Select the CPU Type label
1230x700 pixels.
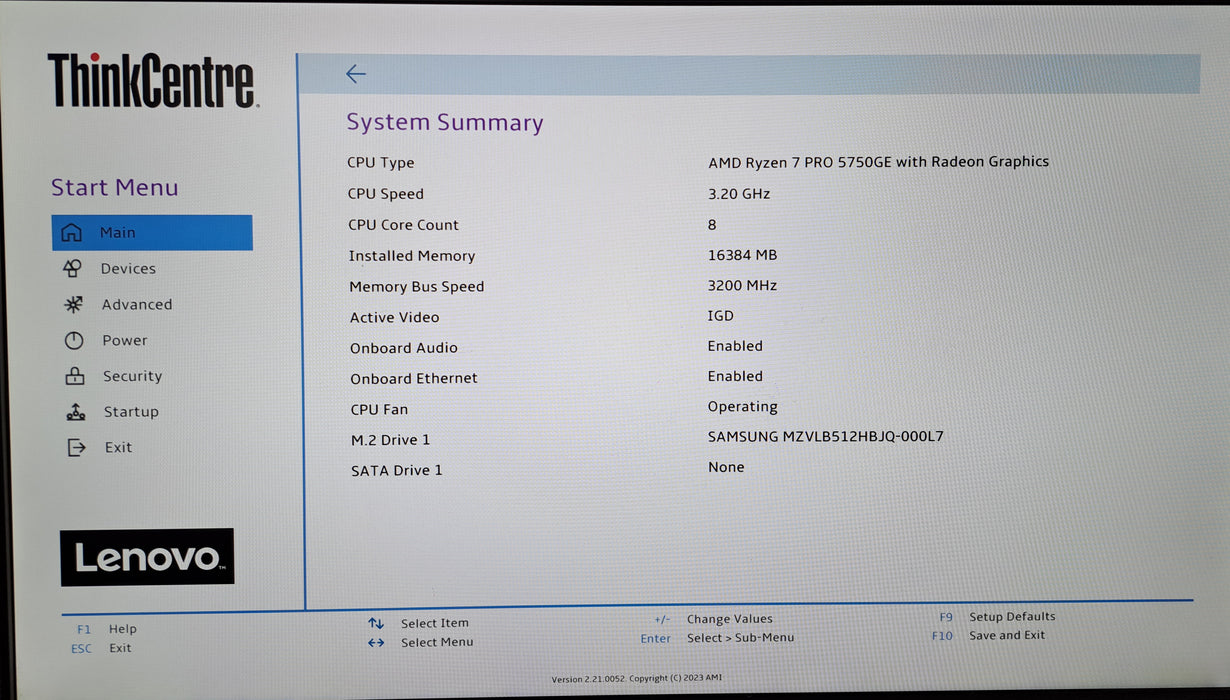pos(381,163)
